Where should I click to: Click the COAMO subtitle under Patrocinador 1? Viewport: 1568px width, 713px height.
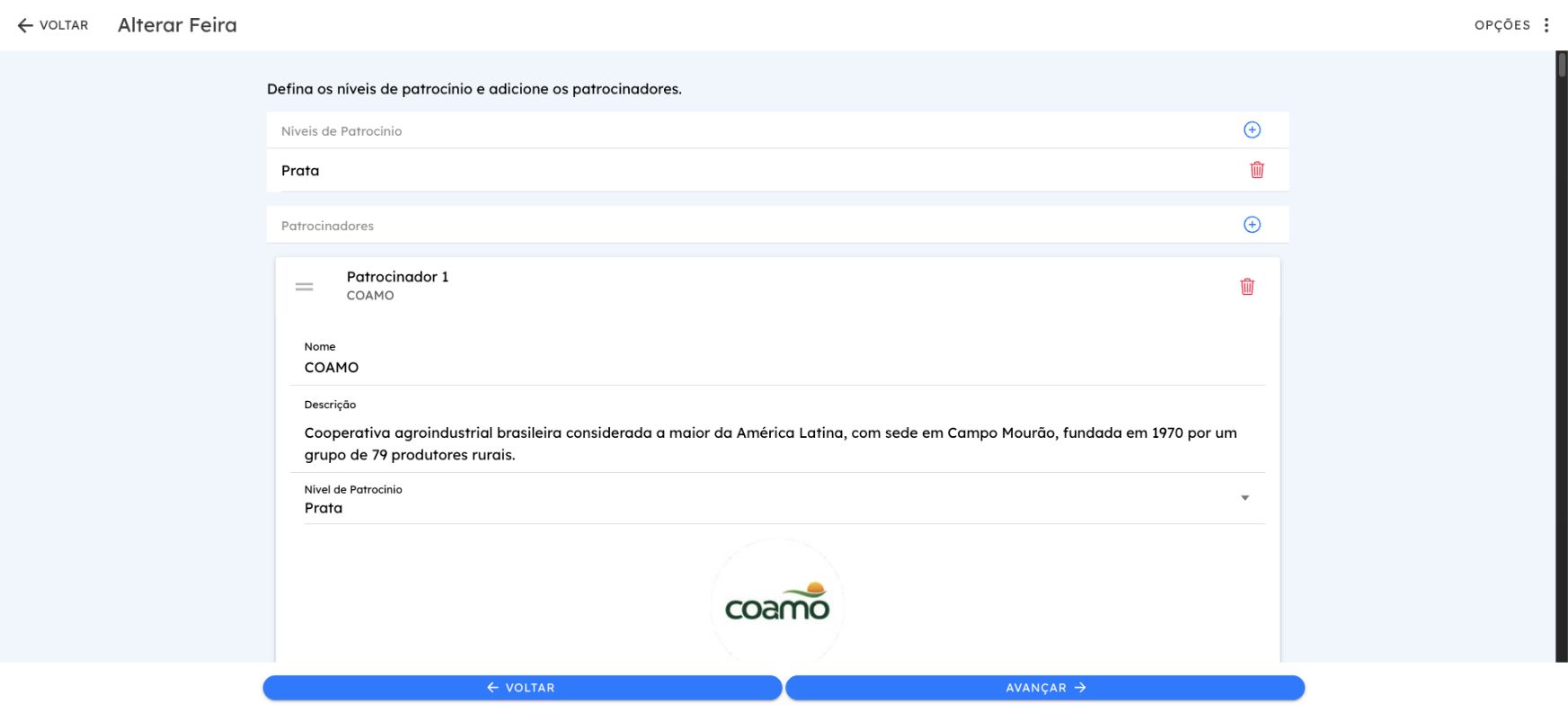coord(370,296)
